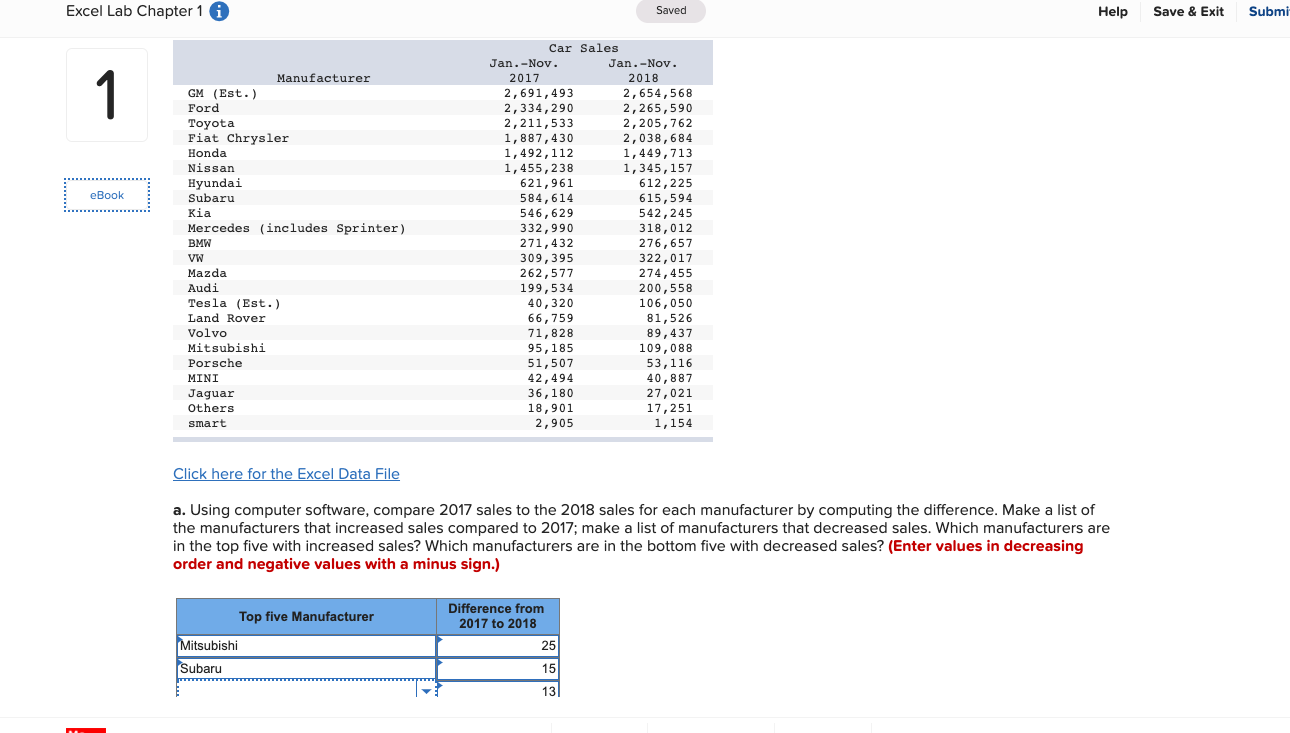Screen dimensions: 1290x733
Task: Edit the difference field showing 13
Action: pyautogui.click(x=498, y=691)
